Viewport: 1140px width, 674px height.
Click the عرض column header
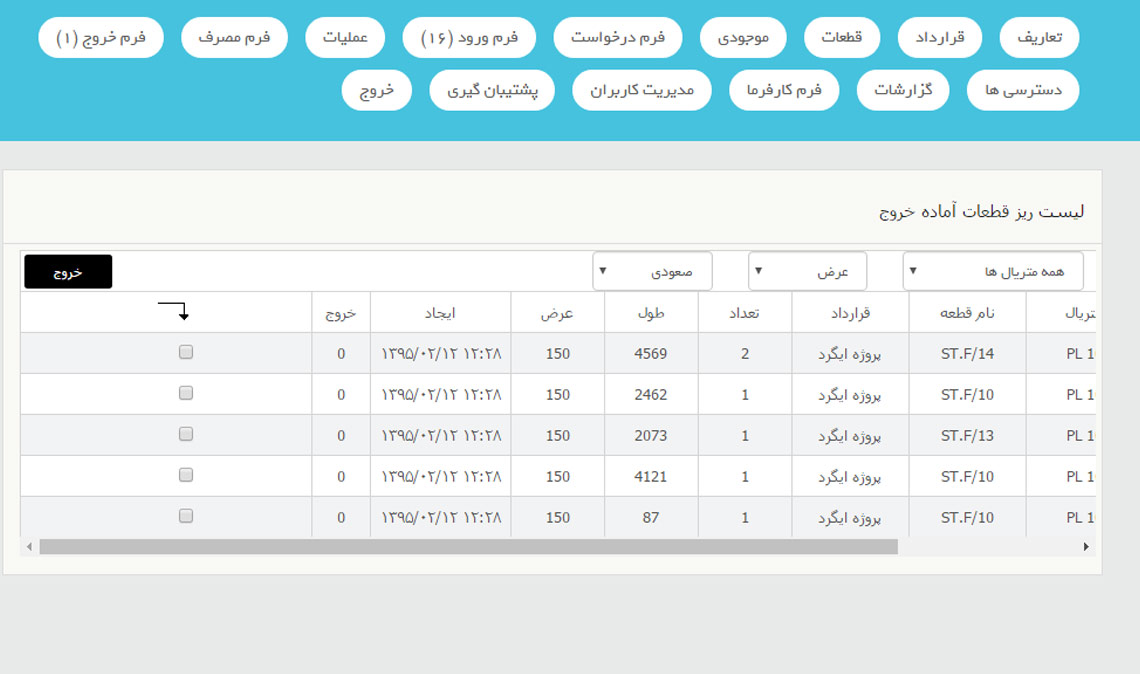coord(558,313)
